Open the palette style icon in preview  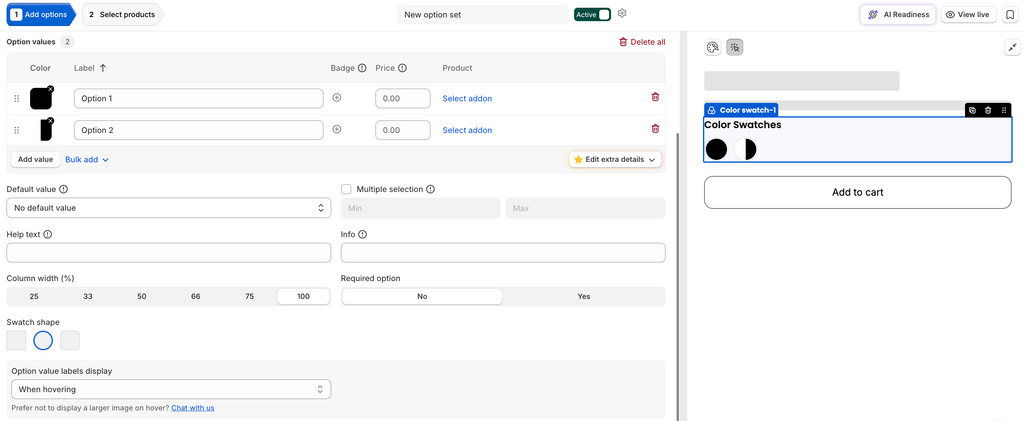712,47
